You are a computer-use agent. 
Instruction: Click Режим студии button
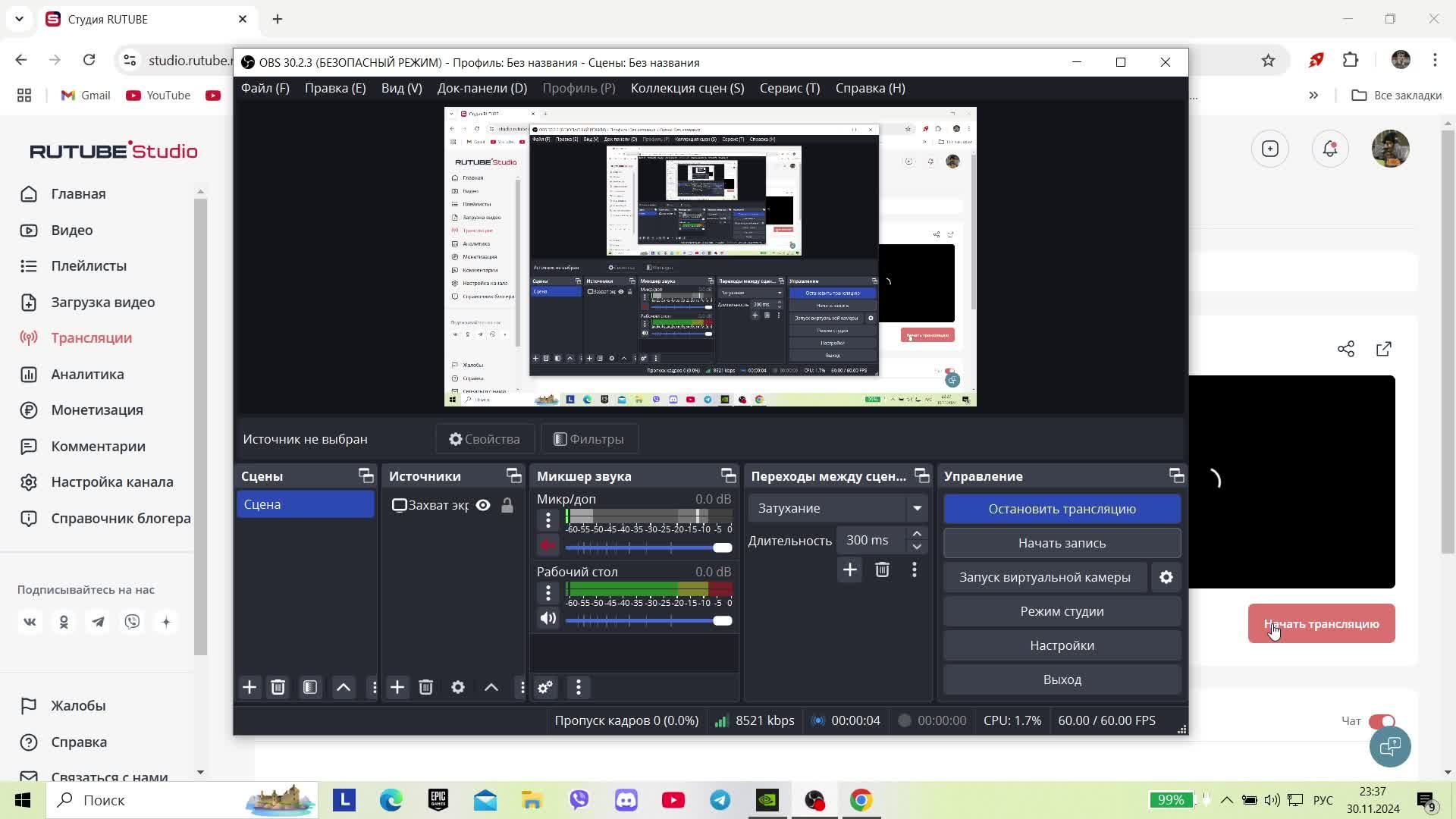click(x=1062, y=611)
